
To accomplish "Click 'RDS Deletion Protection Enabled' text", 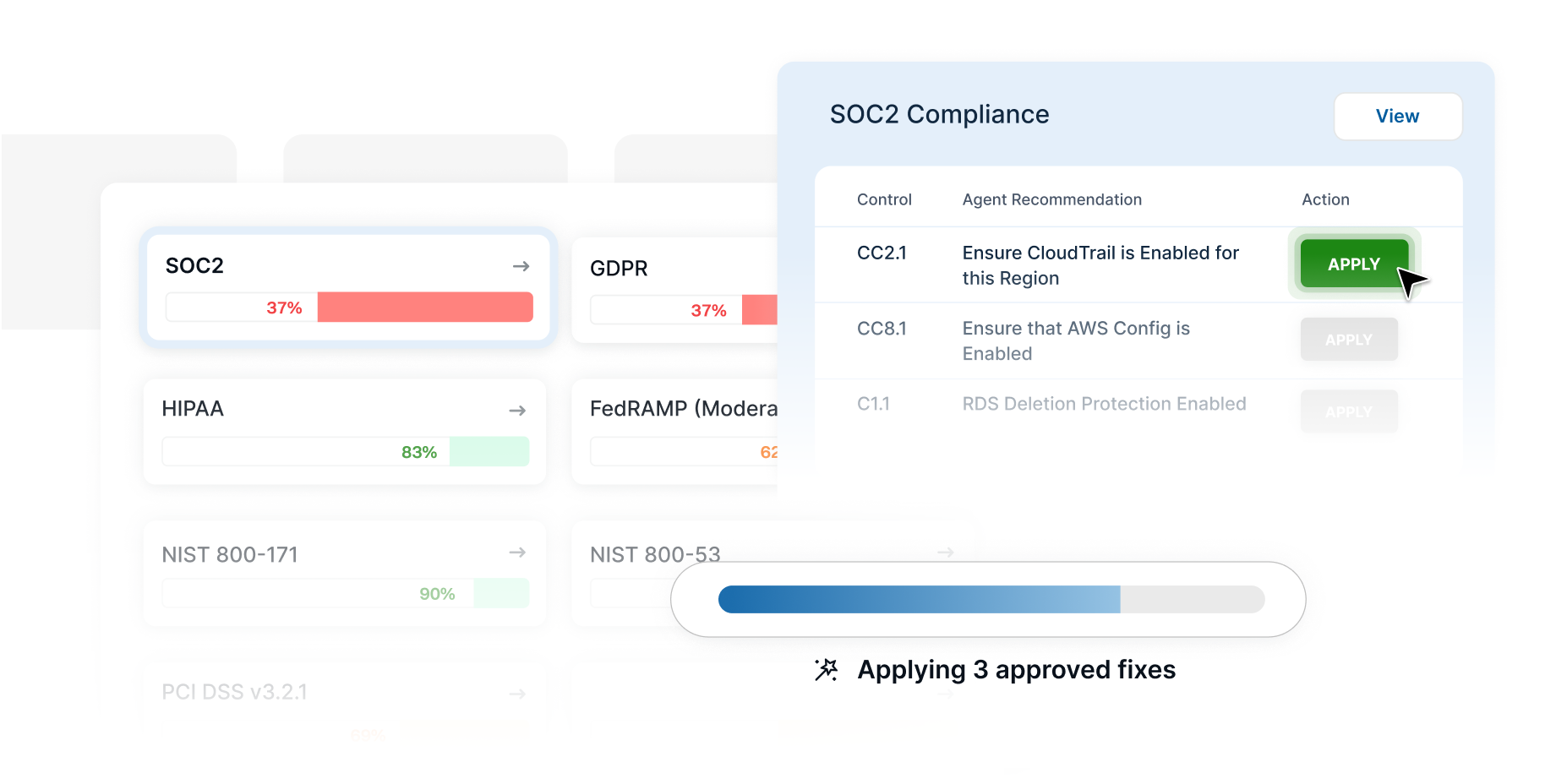I will (1104, 404).
